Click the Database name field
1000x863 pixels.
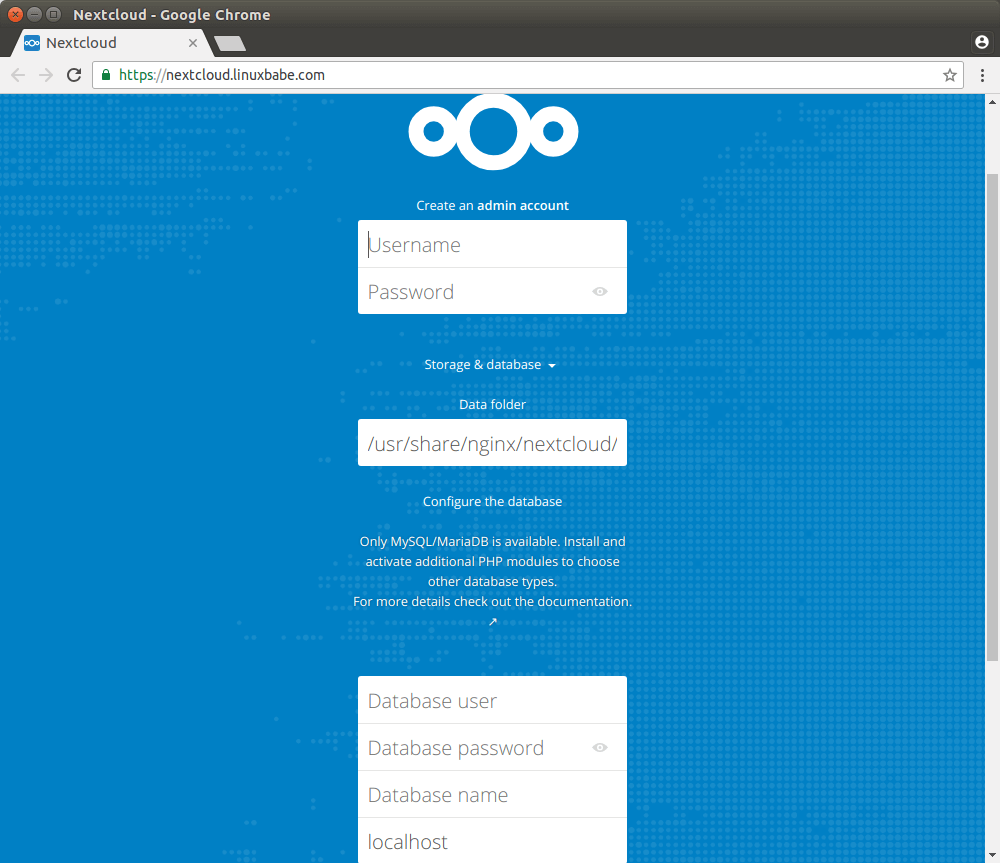click(x=492, y=795)
